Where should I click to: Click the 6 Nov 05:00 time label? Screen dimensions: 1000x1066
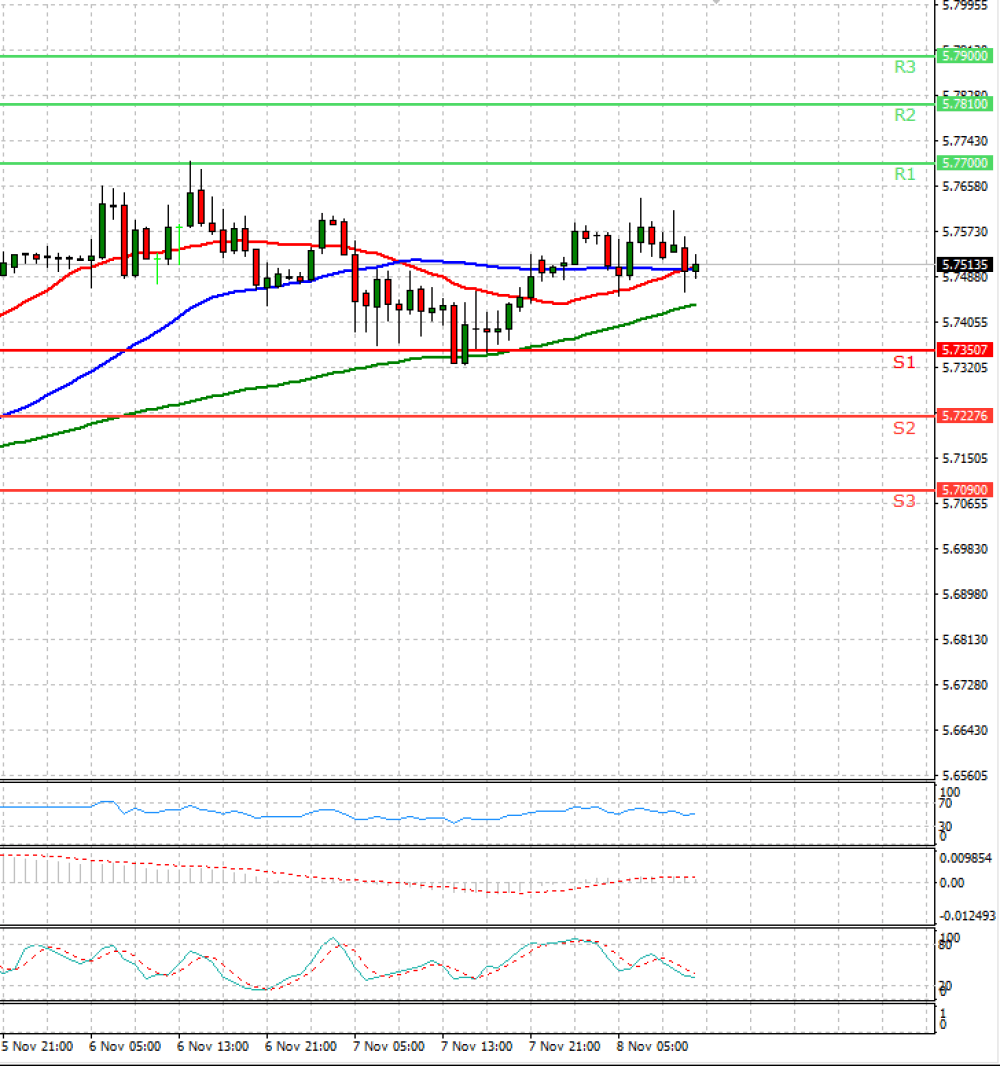(x=125, y=1046)
